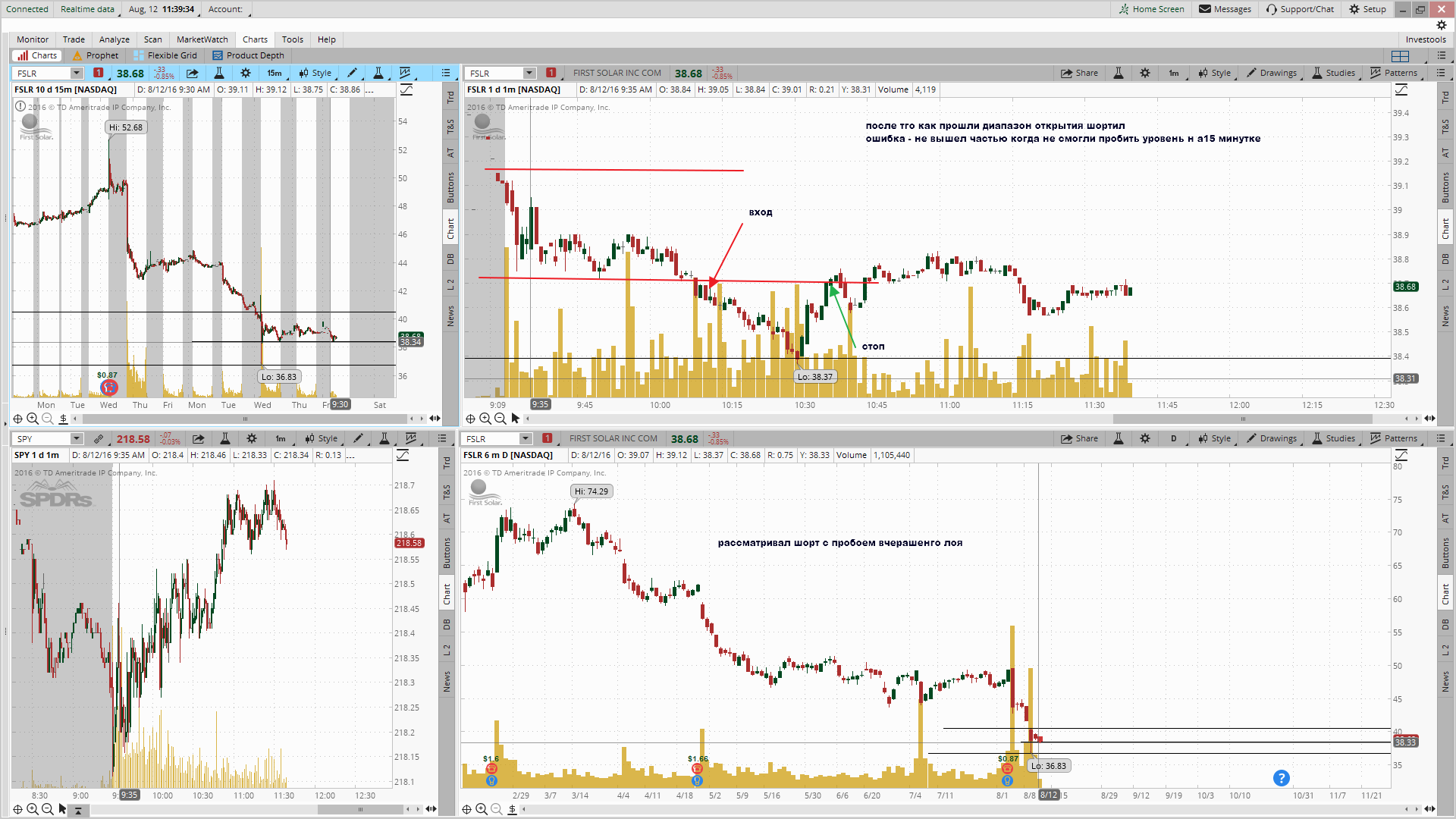
Task: Click patterns icon on FSLR 15m chart toolbar
Action: (406, 74)
